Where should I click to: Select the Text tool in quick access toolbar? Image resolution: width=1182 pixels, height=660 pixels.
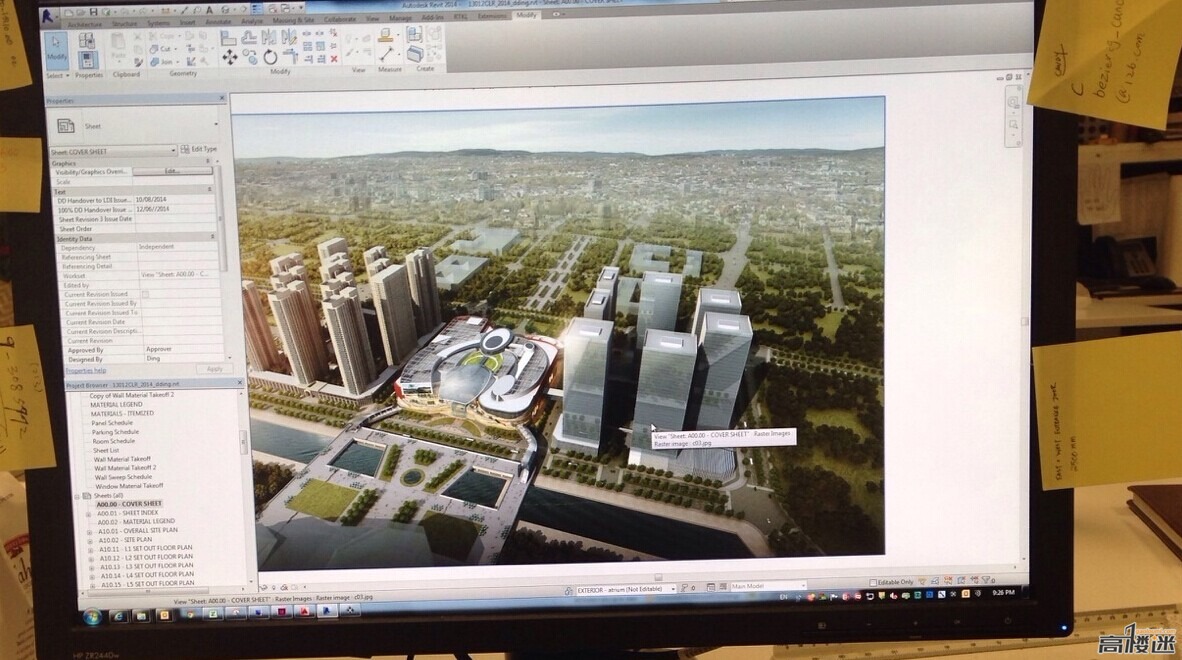coord(209,11)
